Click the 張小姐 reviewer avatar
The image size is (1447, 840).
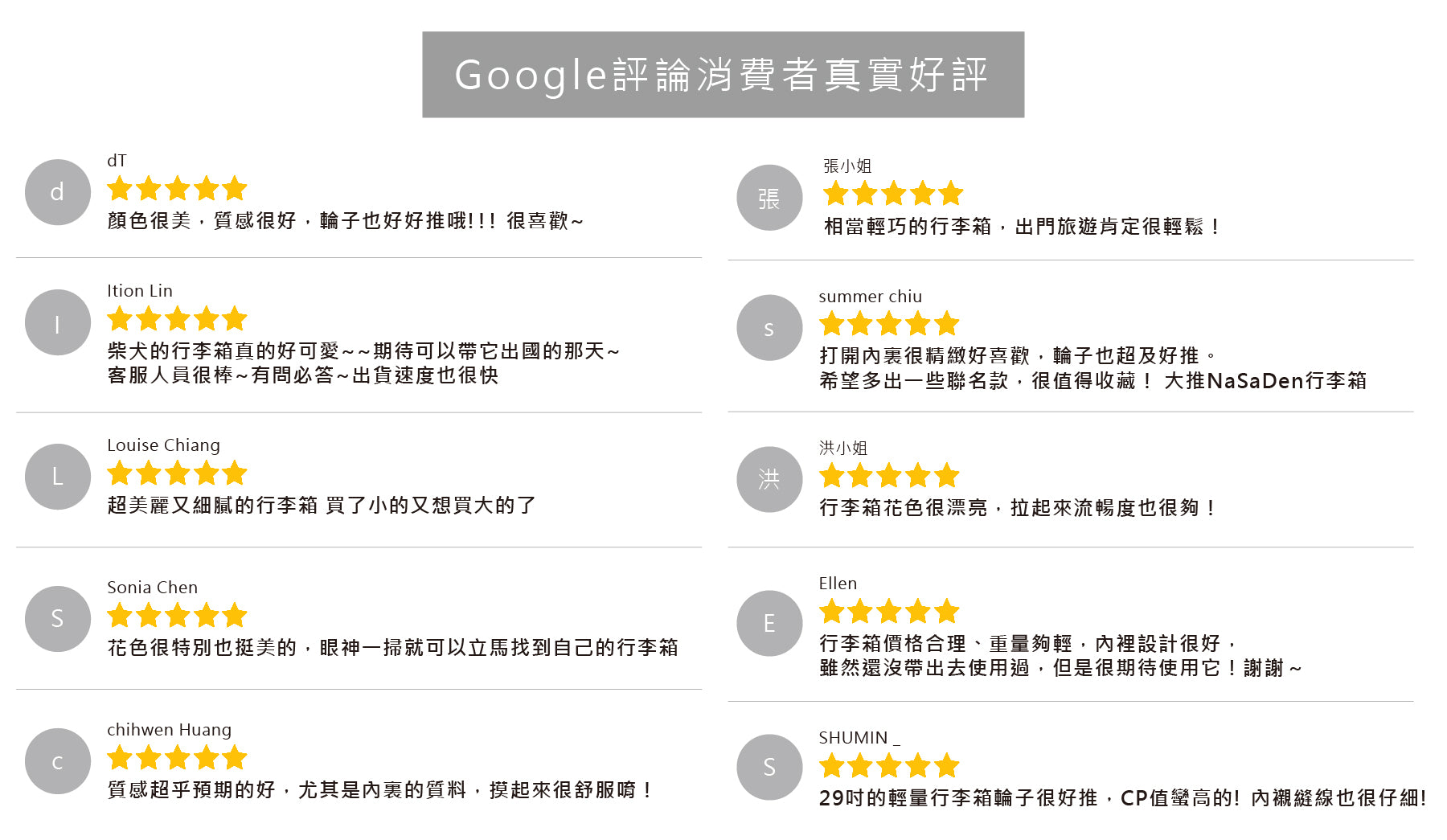point(769,198)
